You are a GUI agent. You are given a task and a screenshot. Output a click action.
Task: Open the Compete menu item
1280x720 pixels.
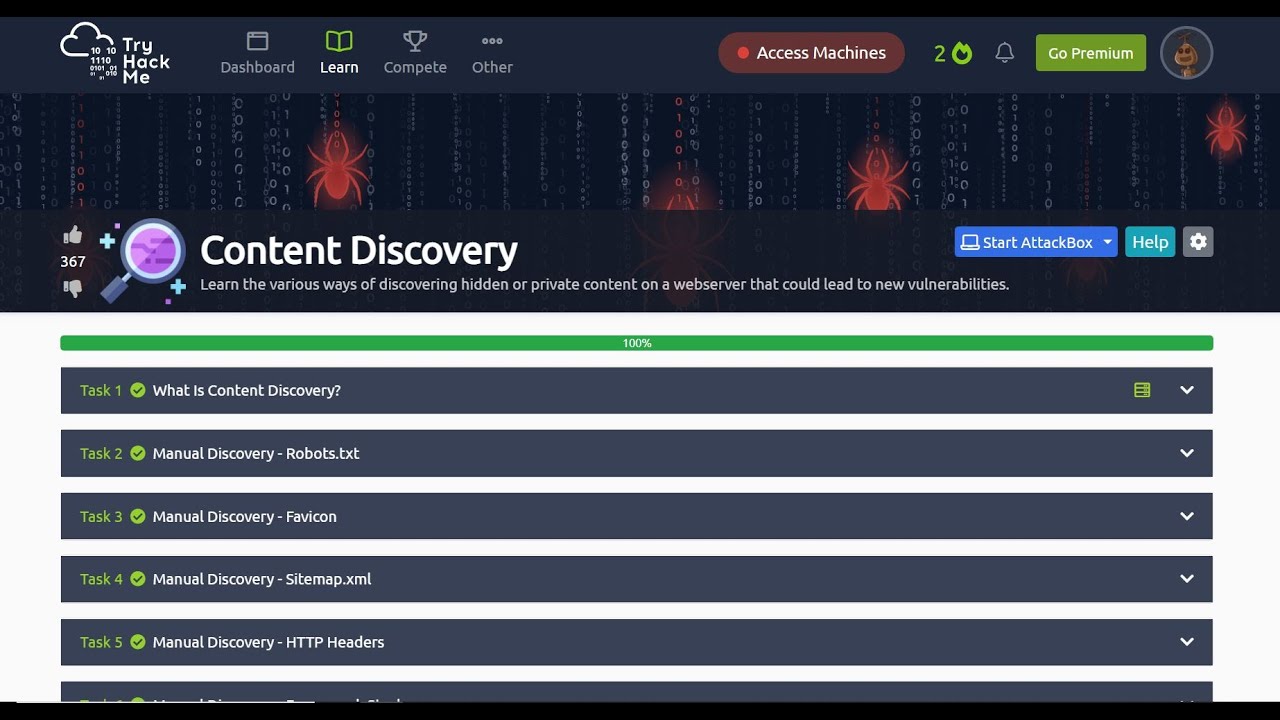click(x=415, y=54)
